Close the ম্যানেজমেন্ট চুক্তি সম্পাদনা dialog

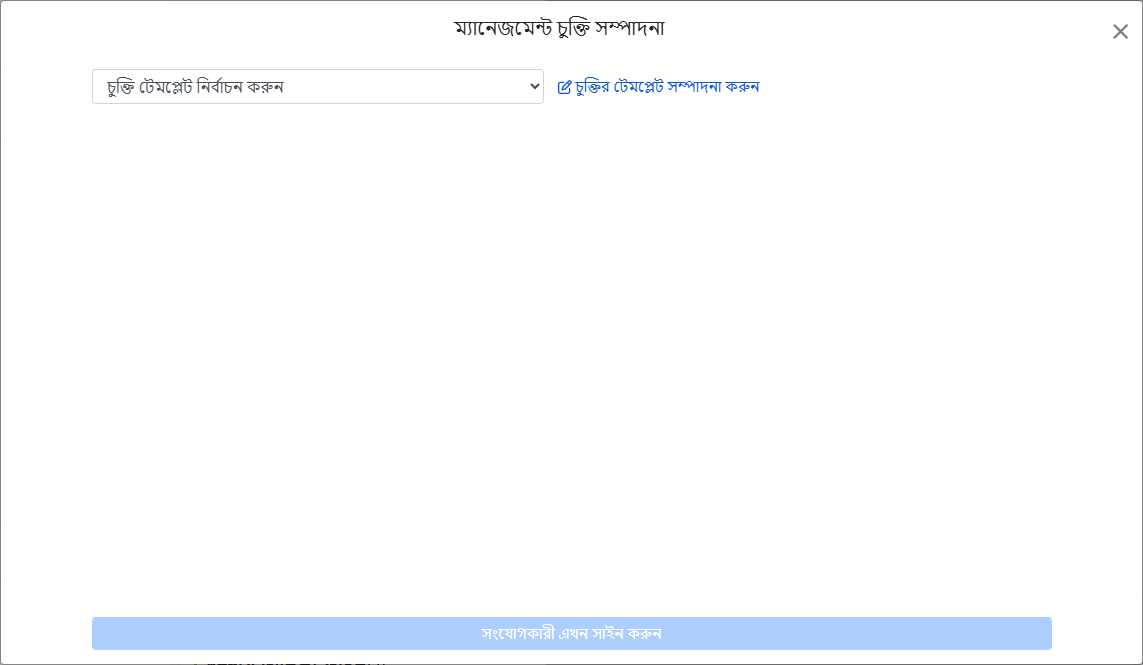(1120, 31)
